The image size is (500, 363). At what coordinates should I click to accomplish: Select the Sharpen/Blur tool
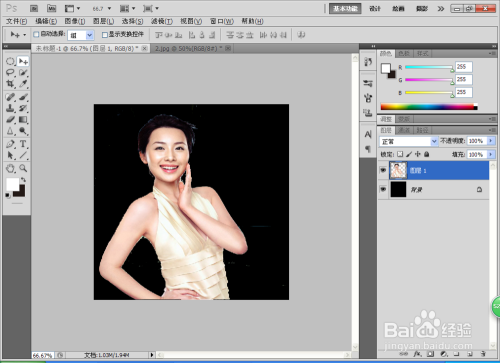(10, 131)
